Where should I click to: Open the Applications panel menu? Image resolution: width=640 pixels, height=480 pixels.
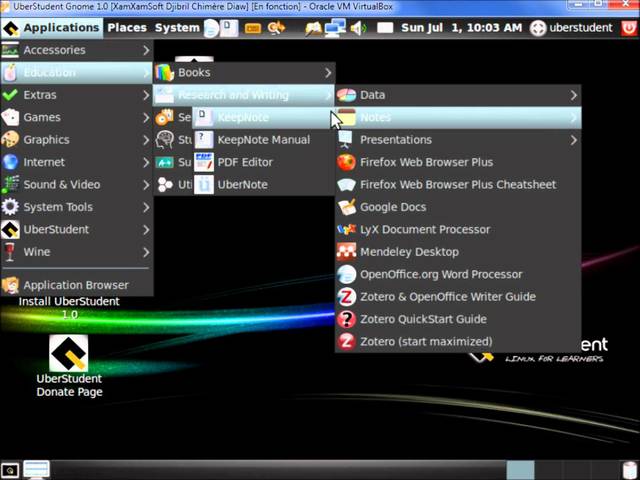click(51, 28)
